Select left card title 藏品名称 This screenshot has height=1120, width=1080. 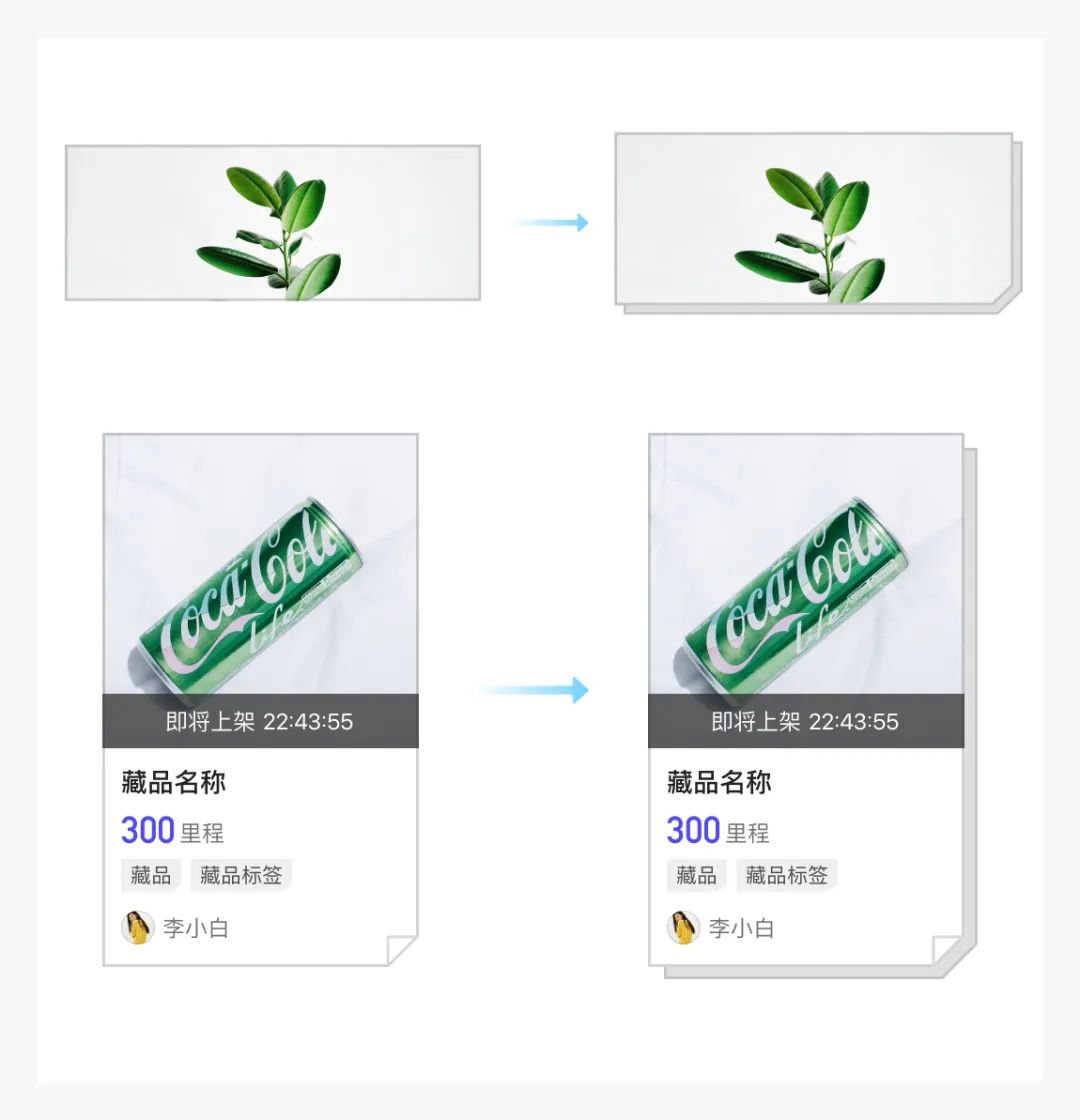pos(174,782)
